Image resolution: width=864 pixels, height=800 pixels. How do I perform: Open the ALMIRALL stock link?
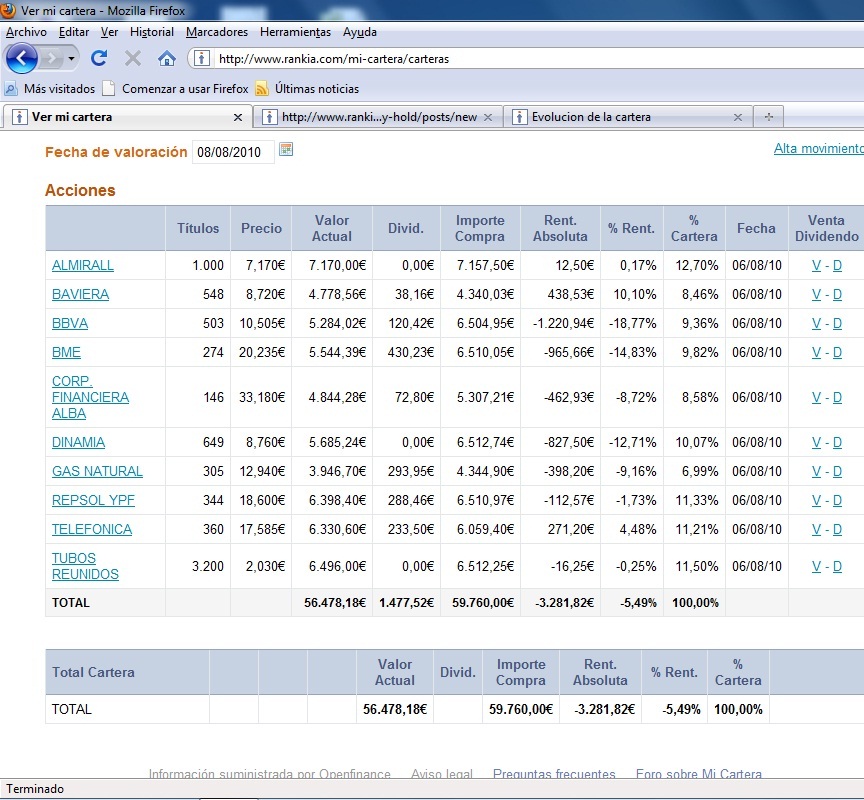click(x=83, y=265)
